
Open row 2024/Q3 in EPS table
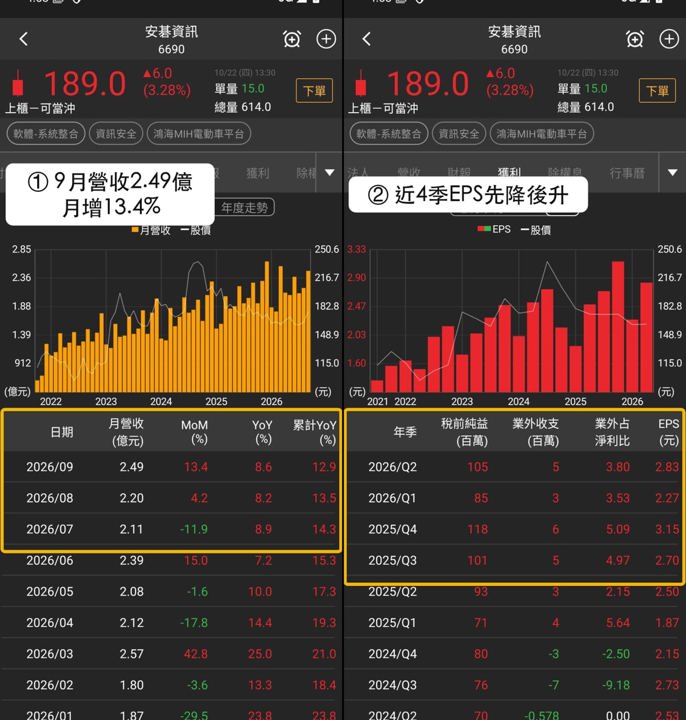click(514, 685)
